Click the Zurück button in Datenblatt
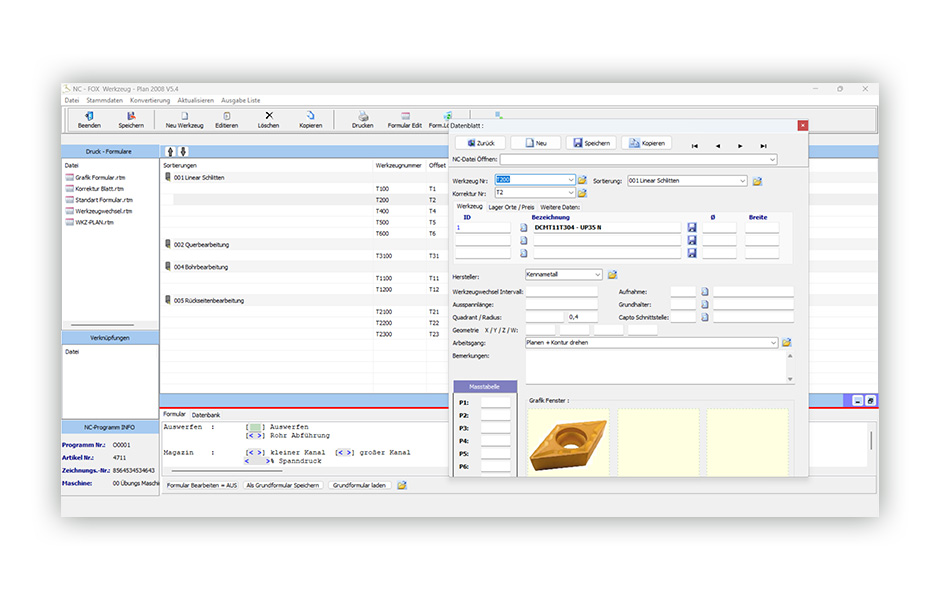This screenshot has height=600, width=940. tap(480, 143)
